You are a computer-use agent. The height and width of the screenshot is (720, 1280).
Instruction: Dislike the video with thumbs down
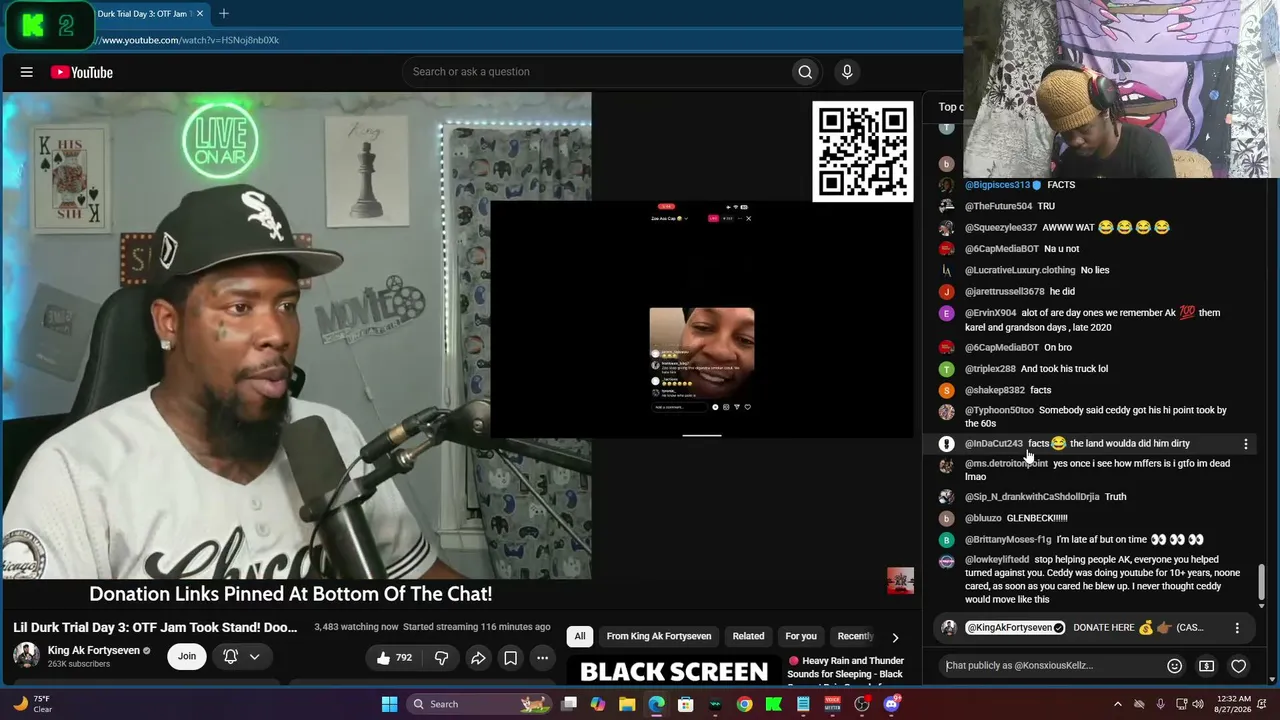[x=441, y=658]
